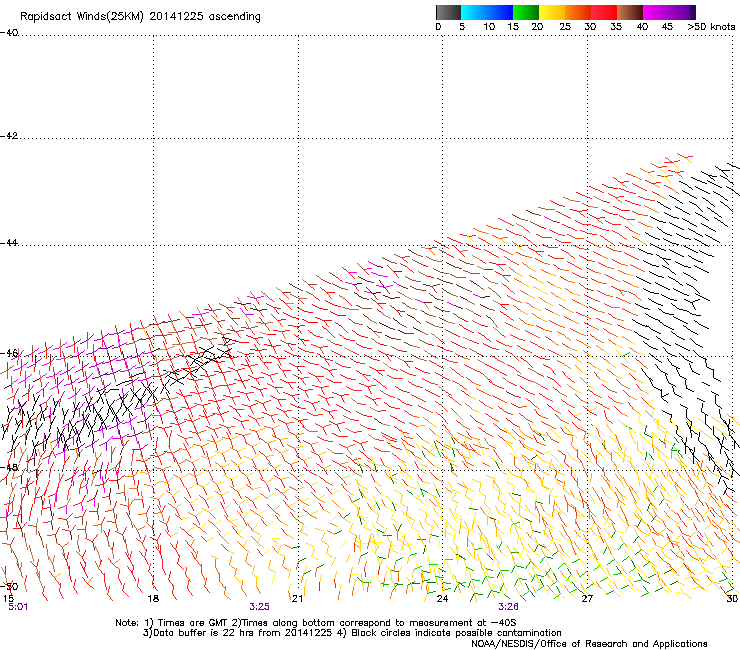Viewport: 740px width, 650px height.
Task: Click the purple time stamp '3:28'
Action: click(x=508, y=607)
